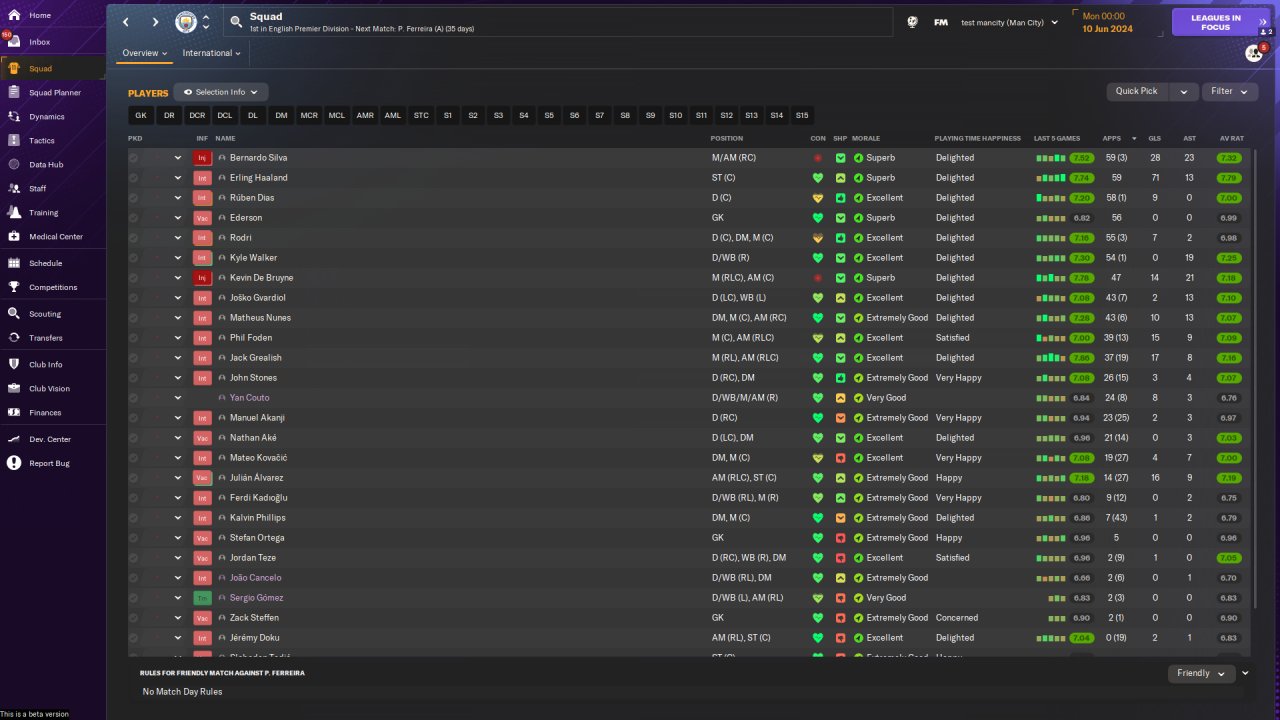Expand the row chevron for Jérémy Doku
Screen dimensions: 1280x720
(x=178, y=638)
